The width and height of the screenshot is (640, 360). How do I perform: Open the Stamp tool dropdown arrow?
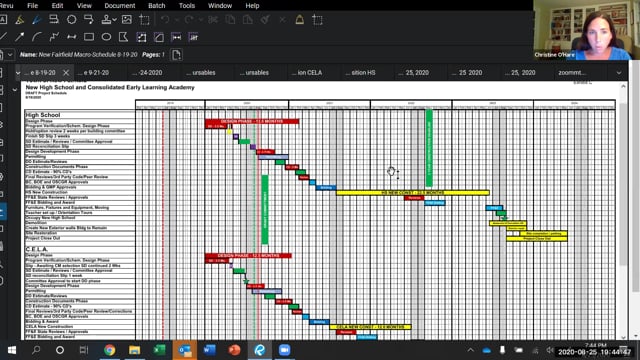[114, 20]
